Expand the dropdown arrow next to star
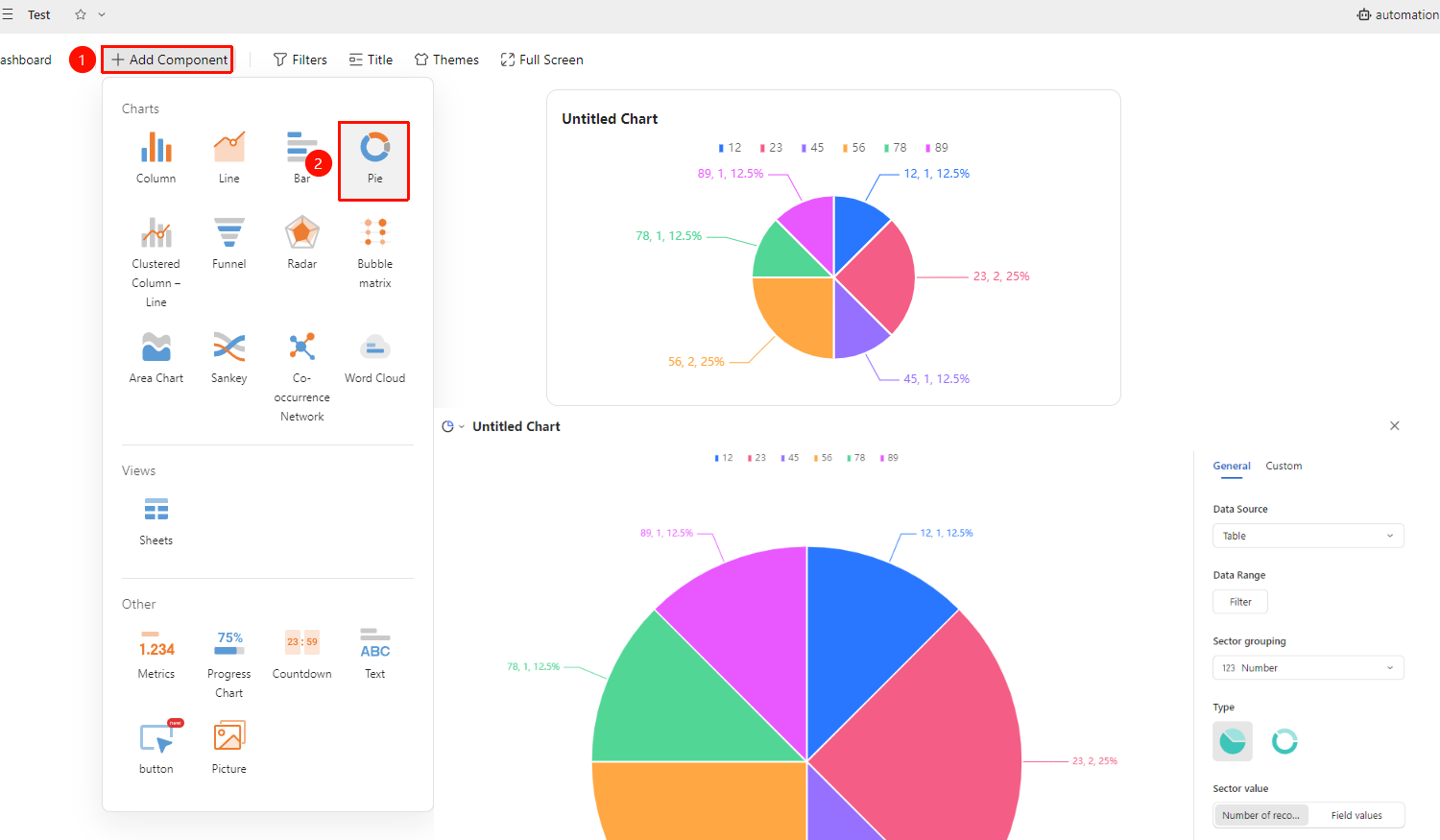The height and width of the screenshot is (840, 1440). [102, 14]
